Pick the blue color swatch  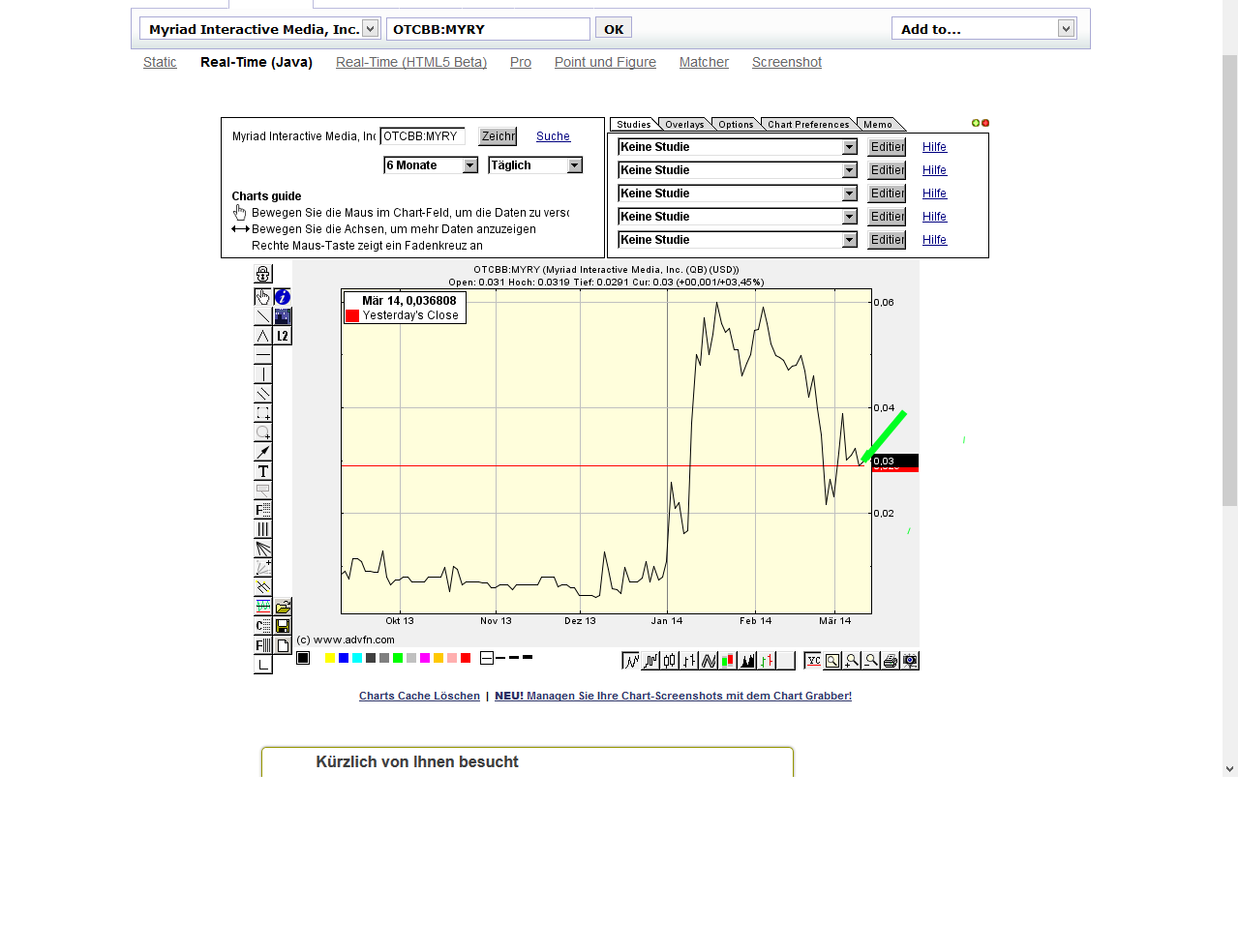(344, 658)
